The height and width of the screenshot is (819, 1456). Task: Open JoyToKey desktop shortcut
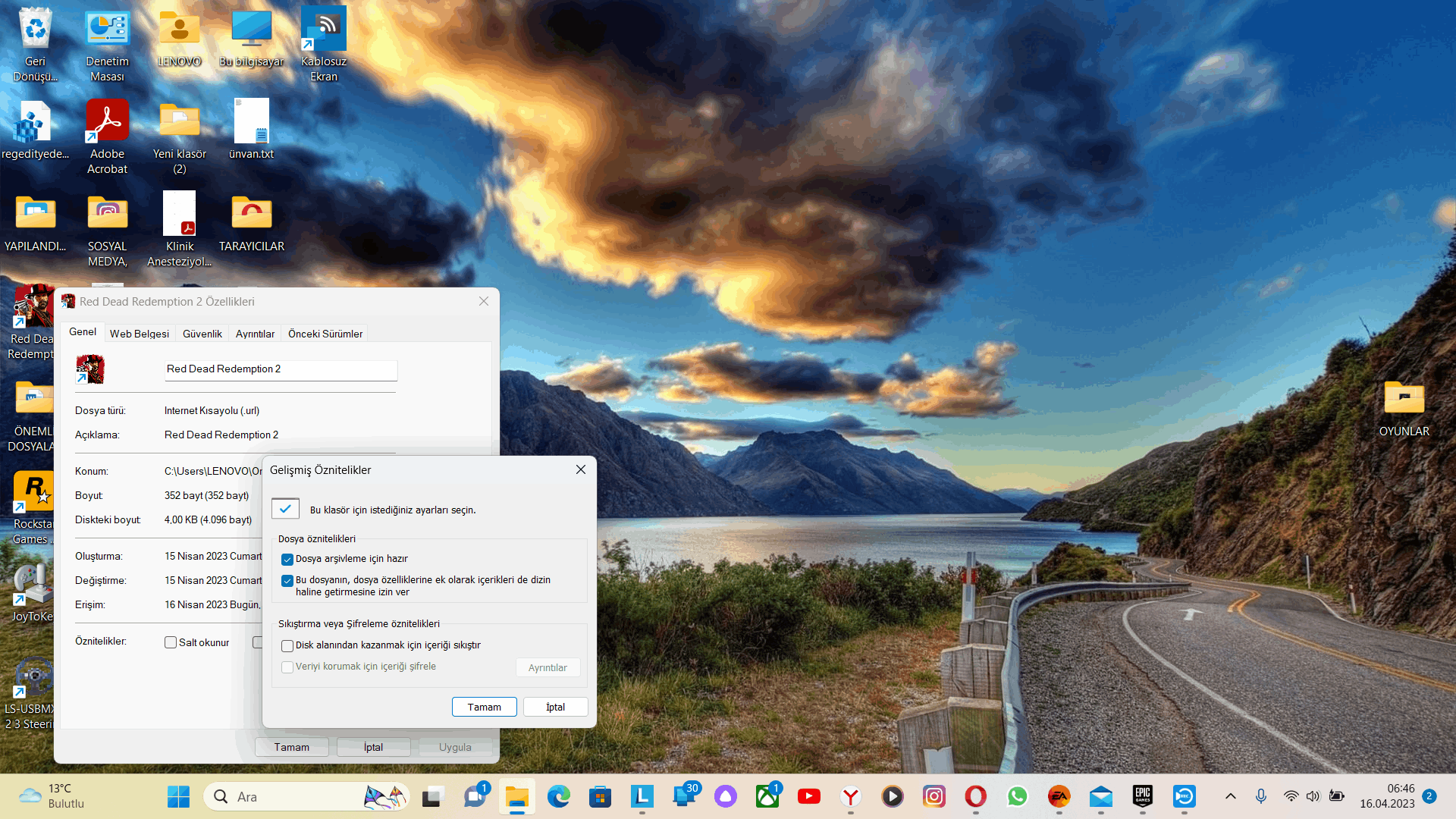click(33, 592)
